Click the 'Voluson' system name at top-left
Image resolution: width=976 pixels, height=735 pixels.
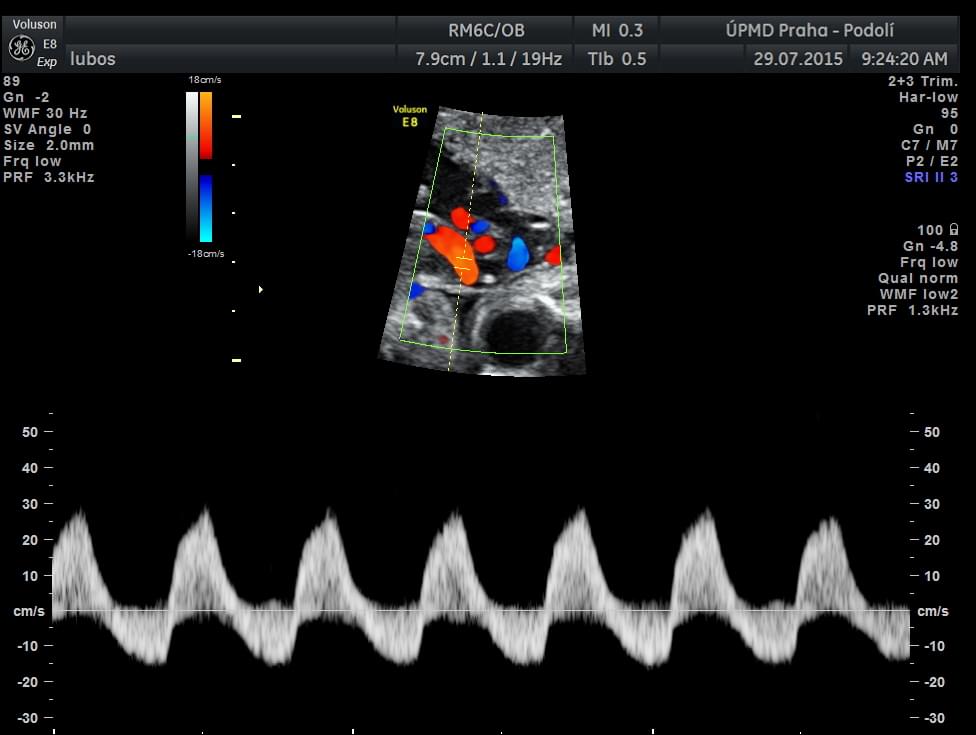point(34,24)
